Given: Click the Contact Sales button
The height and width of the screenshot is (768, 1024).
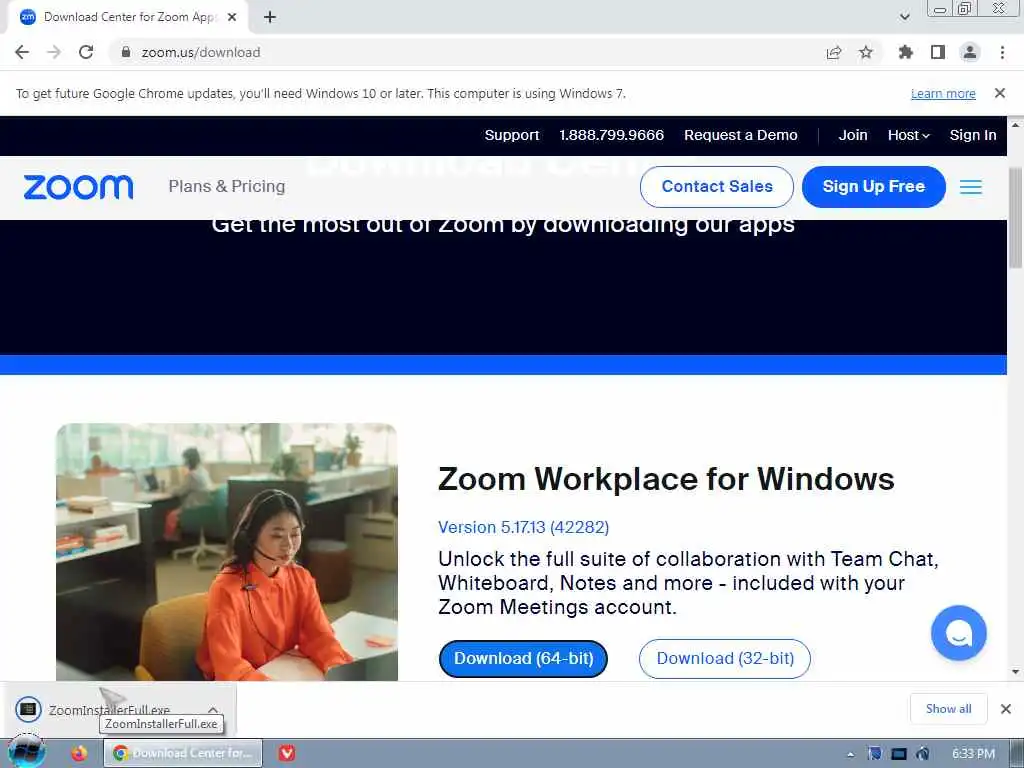Looking at the screenshot, I should click(x=717, y=187).
